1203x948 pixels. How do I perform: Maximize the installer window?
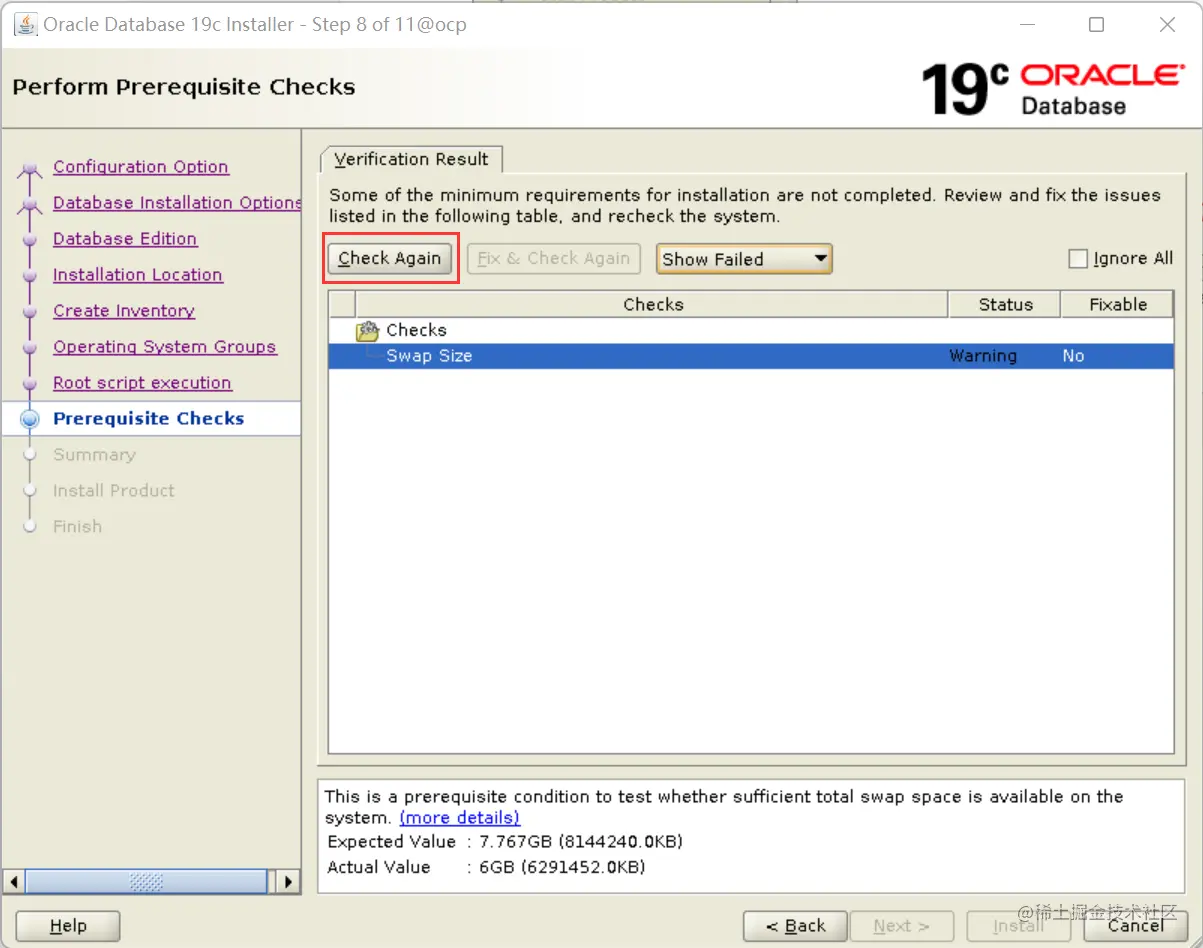(1096, 25)
